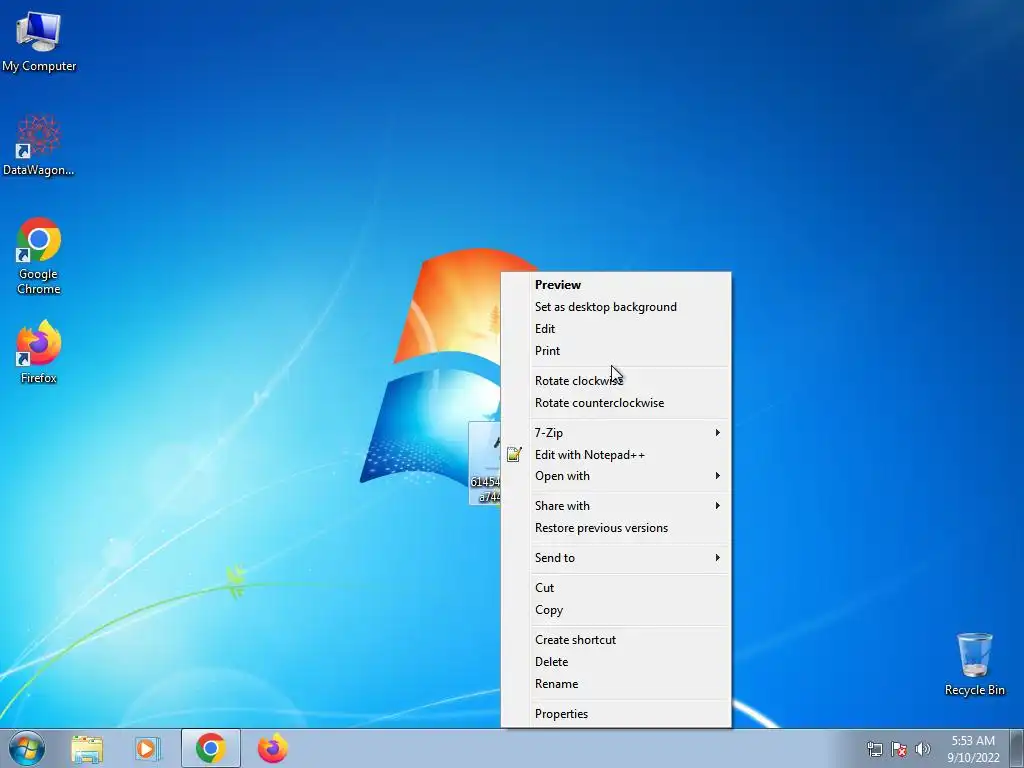The image size is (1024, 768).
Task: Expand the 7-Zip submenu
Action: [616, 432]
